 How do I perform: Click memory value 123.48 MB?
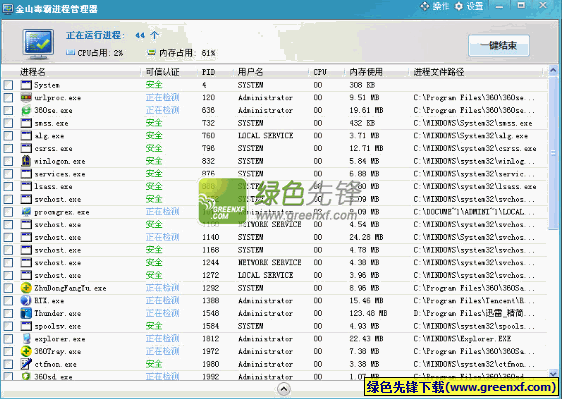[368, 313]
